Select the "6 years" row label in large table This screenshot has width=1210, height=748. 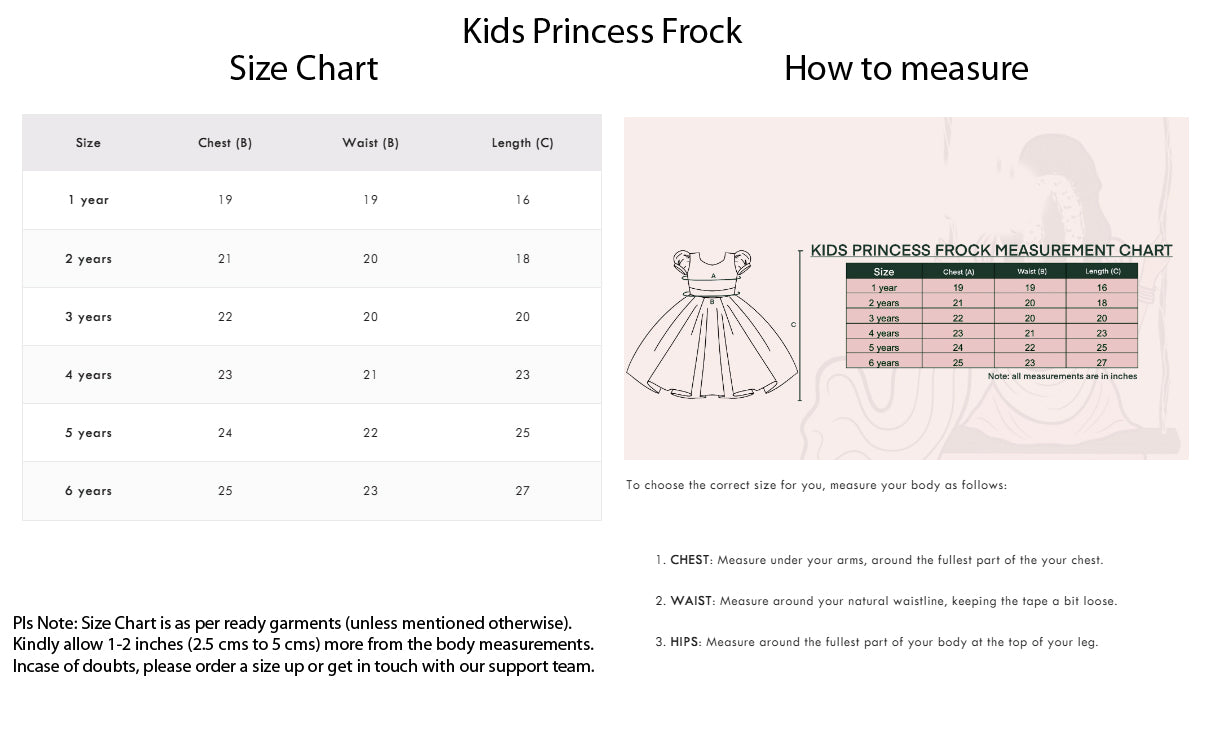88,491
